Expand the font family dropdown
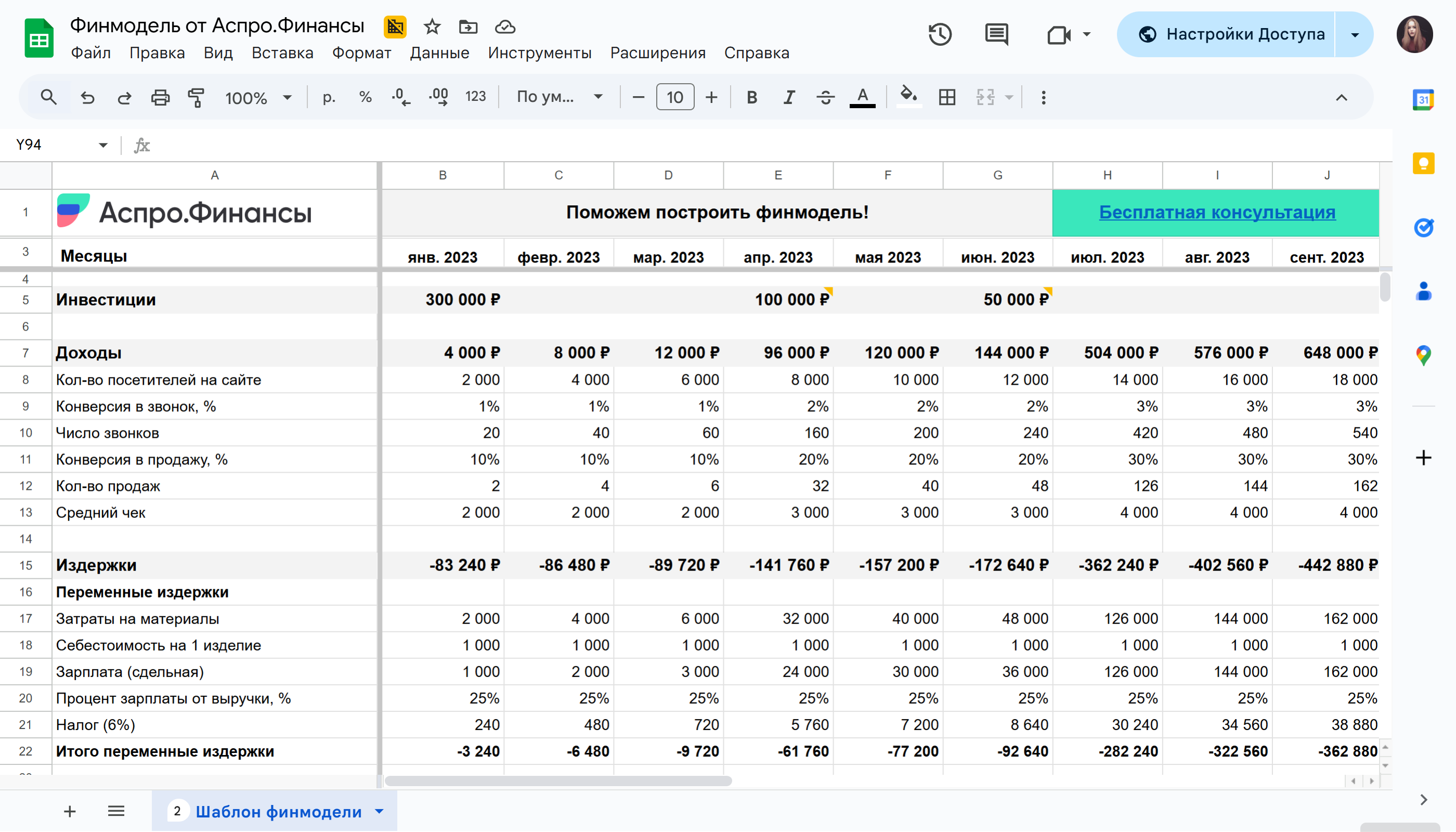Image resolution: width=1456 pixels, height=832 pixels. pyautogui.click(x=560, y=98)
